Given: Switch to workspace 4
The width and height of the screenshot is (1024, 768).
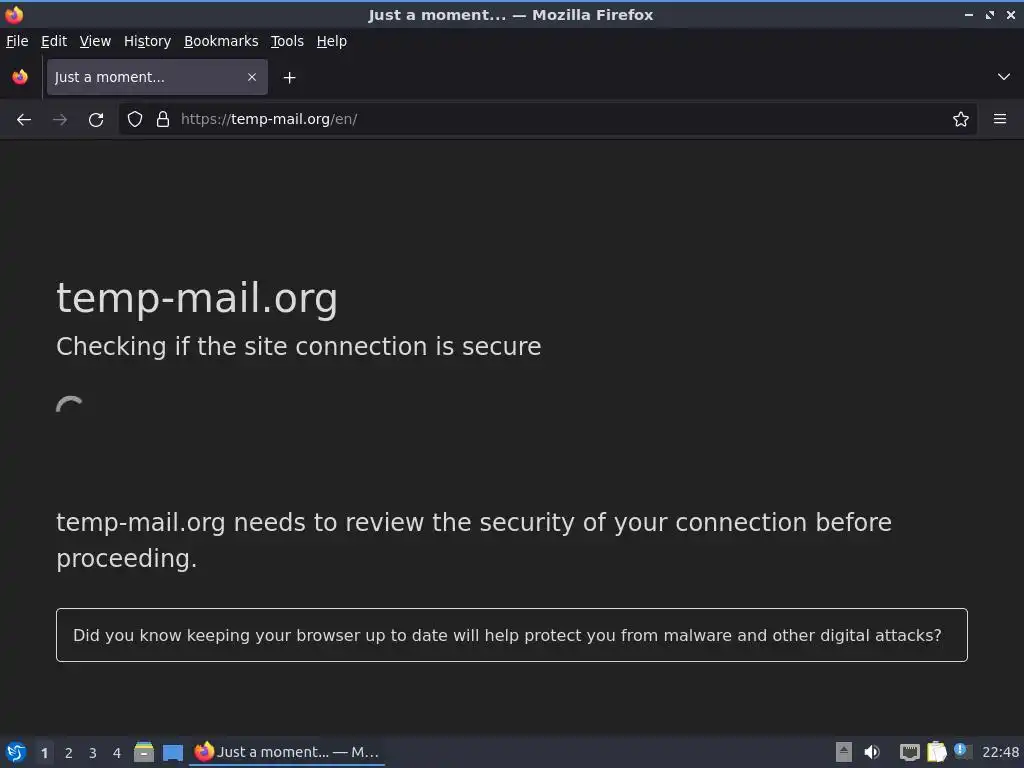Looking at the screenshot, I should (x=117, y=753).
